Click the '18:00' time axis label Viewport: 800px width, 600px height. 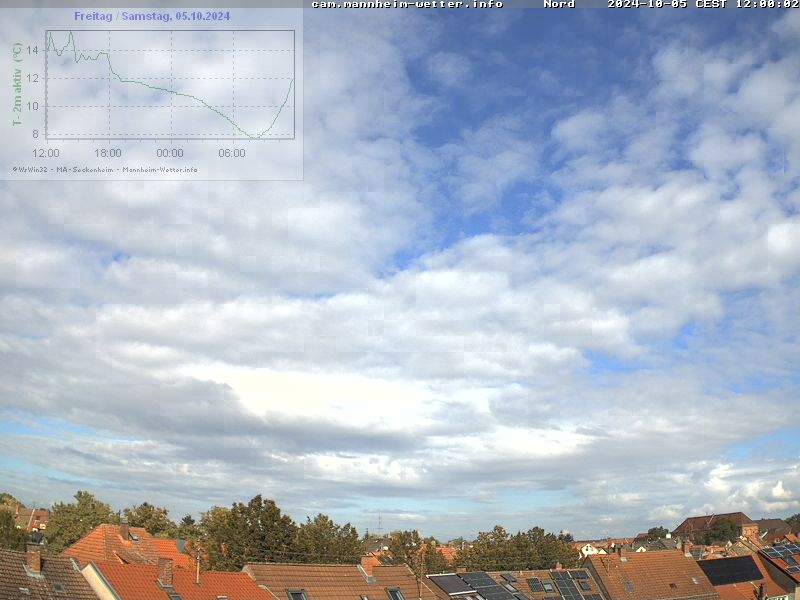tap(108, 153)
